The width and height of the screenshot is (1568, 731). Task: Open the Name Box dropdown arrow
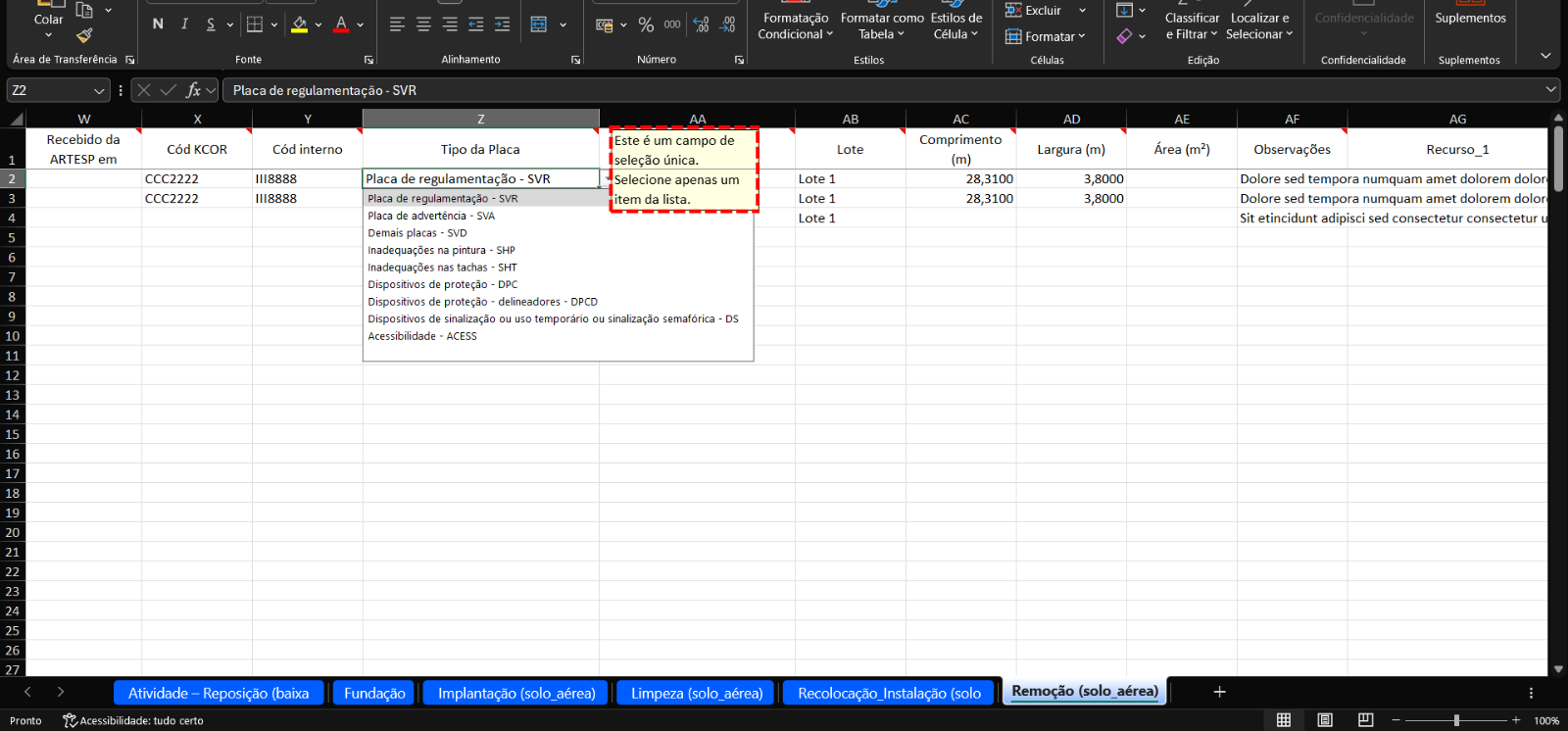tap(99, 91)
